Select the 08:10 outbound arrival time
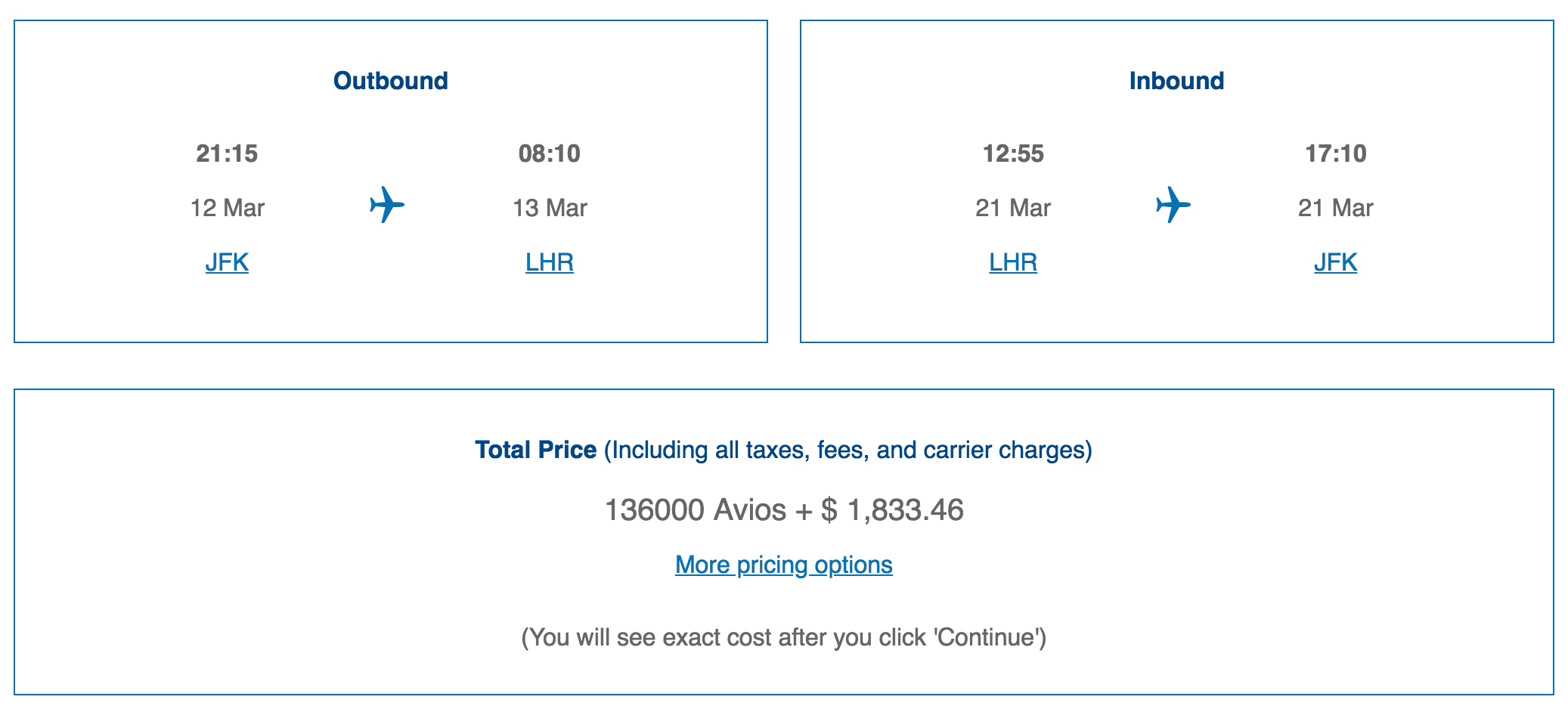 pos(550,153)
